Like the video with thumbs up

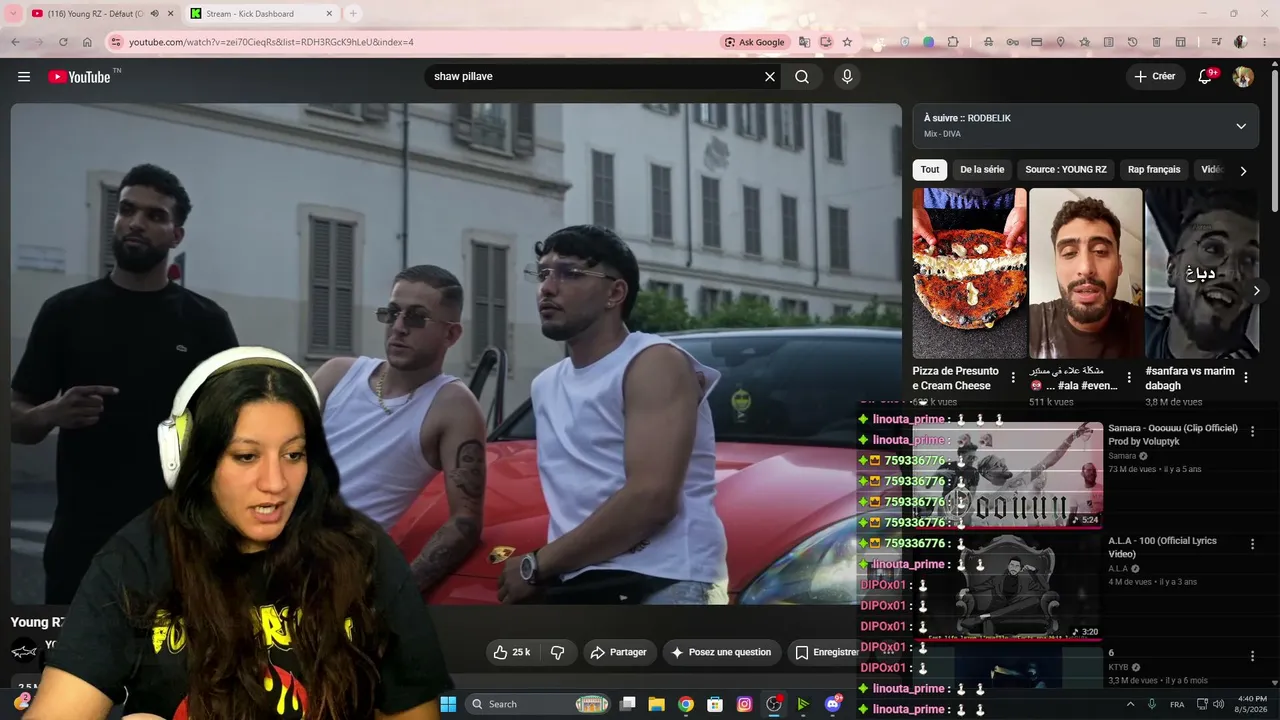pyautogui.click(x=512, y=652)
